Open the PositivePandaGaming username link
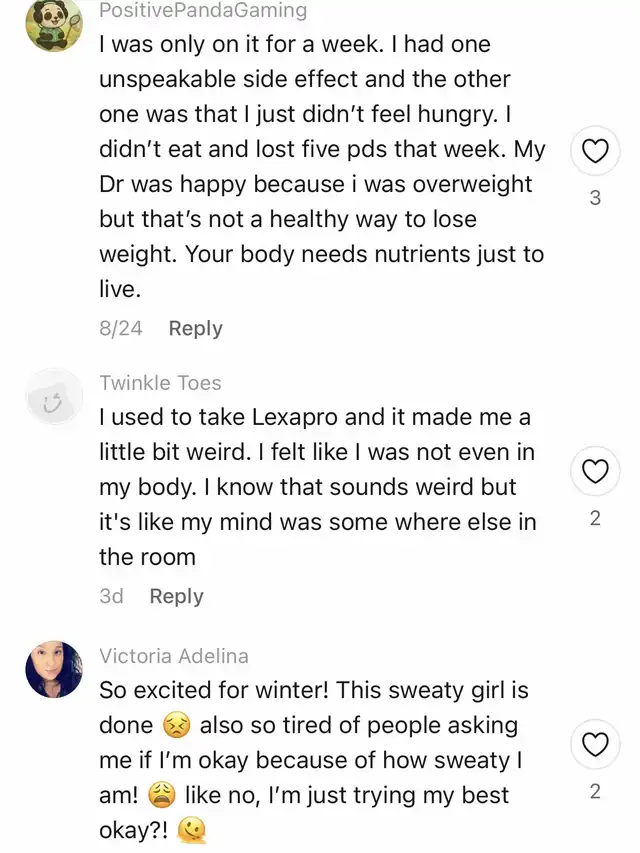The image size is (640, 853). pyautogui.click(x=203, y=11)
